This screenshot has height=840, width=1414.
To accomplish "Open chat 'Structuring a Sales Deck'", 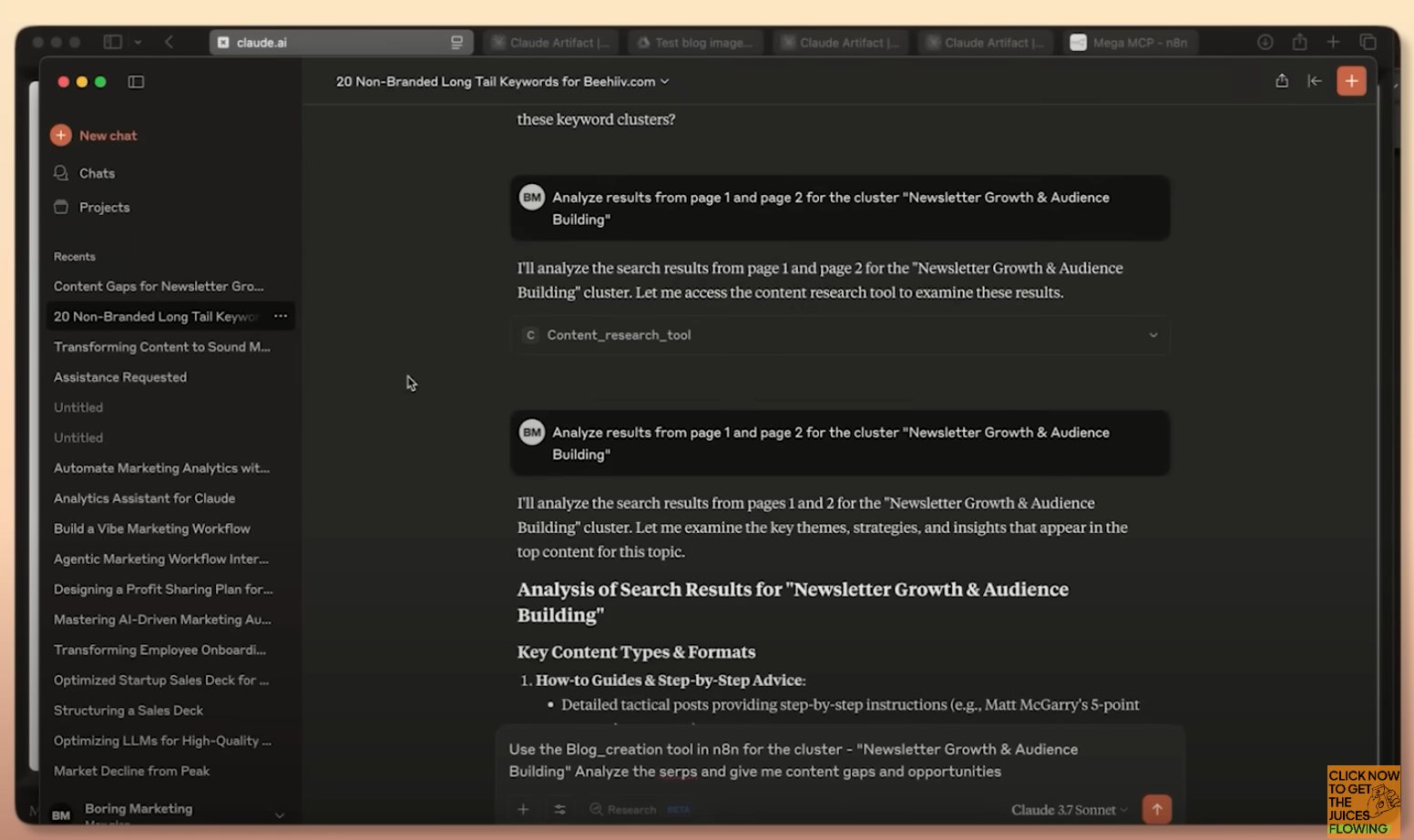I will pos(128,710).
